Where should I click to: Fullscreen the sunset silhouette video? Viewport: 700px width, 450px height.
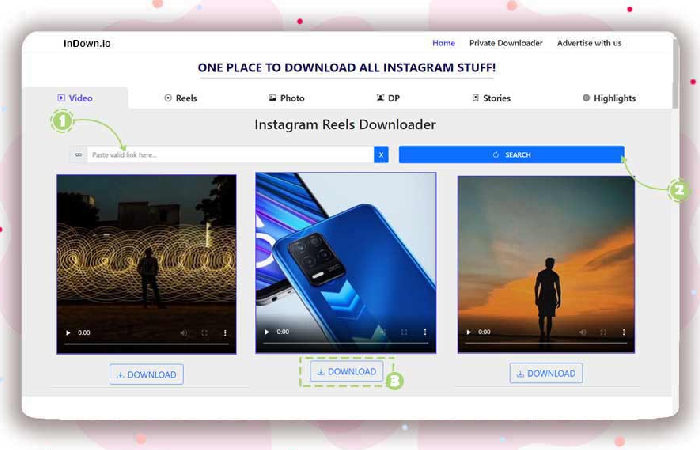click(x=603, y=332)
